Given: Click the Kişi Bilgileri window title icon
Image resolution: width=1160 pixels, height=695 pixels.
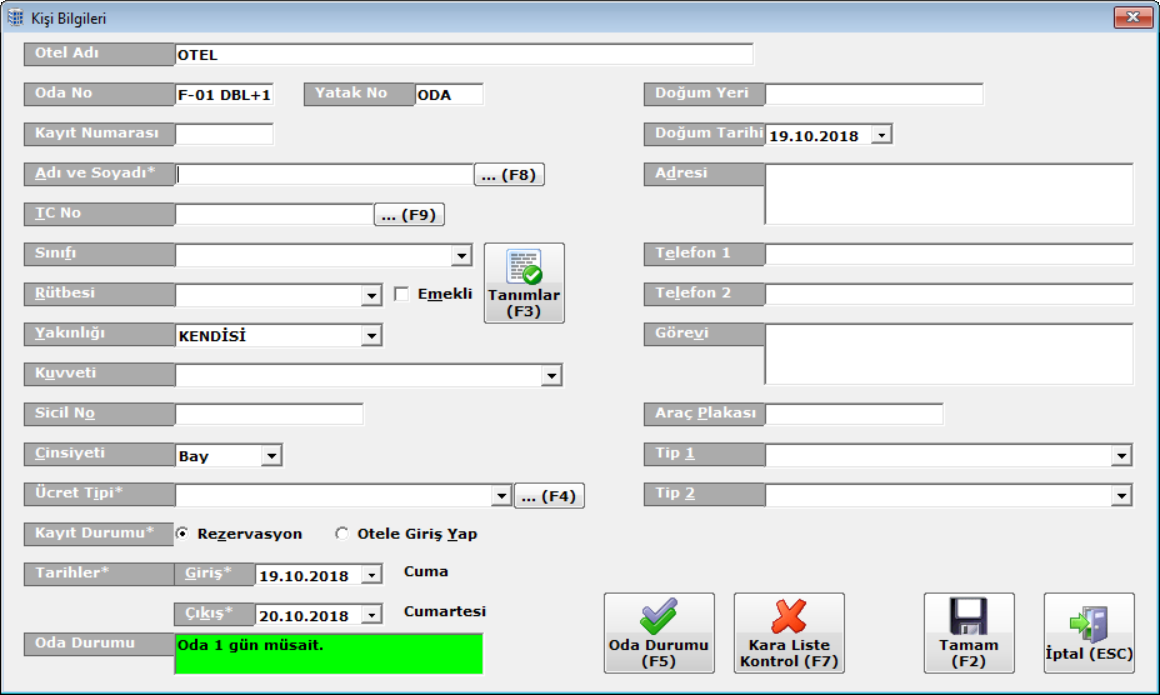Looking at the screenshot, I should click(15, 18).
